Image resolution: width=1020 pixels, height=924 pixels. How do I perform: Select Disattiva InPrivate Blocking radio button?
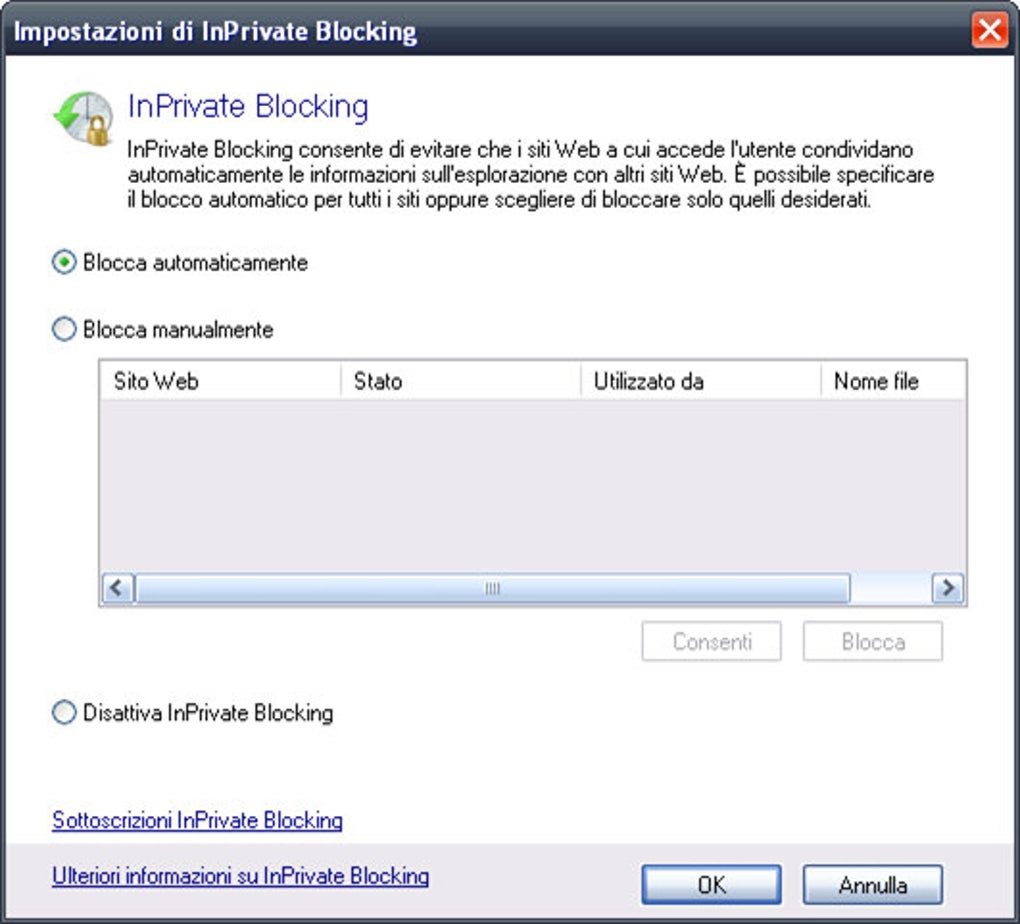pos(64,713)
